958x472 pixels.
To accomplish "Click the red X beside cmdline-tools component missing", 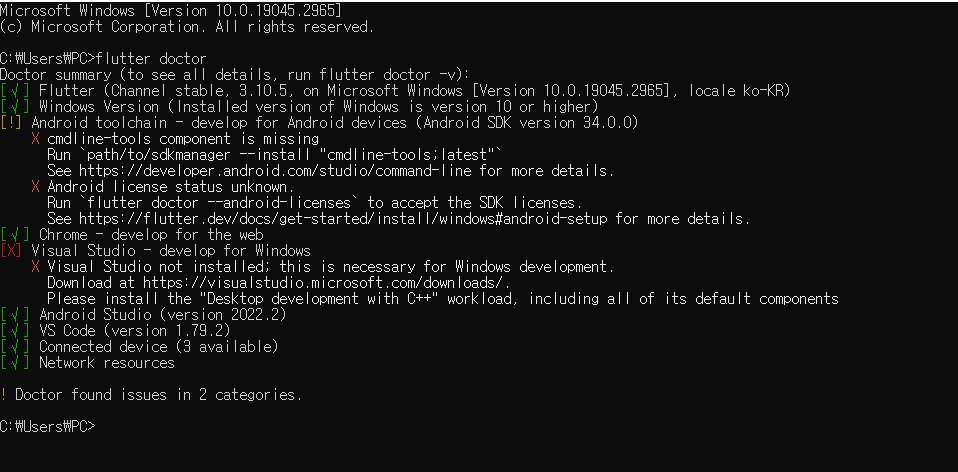I will [x=35, y=139].
